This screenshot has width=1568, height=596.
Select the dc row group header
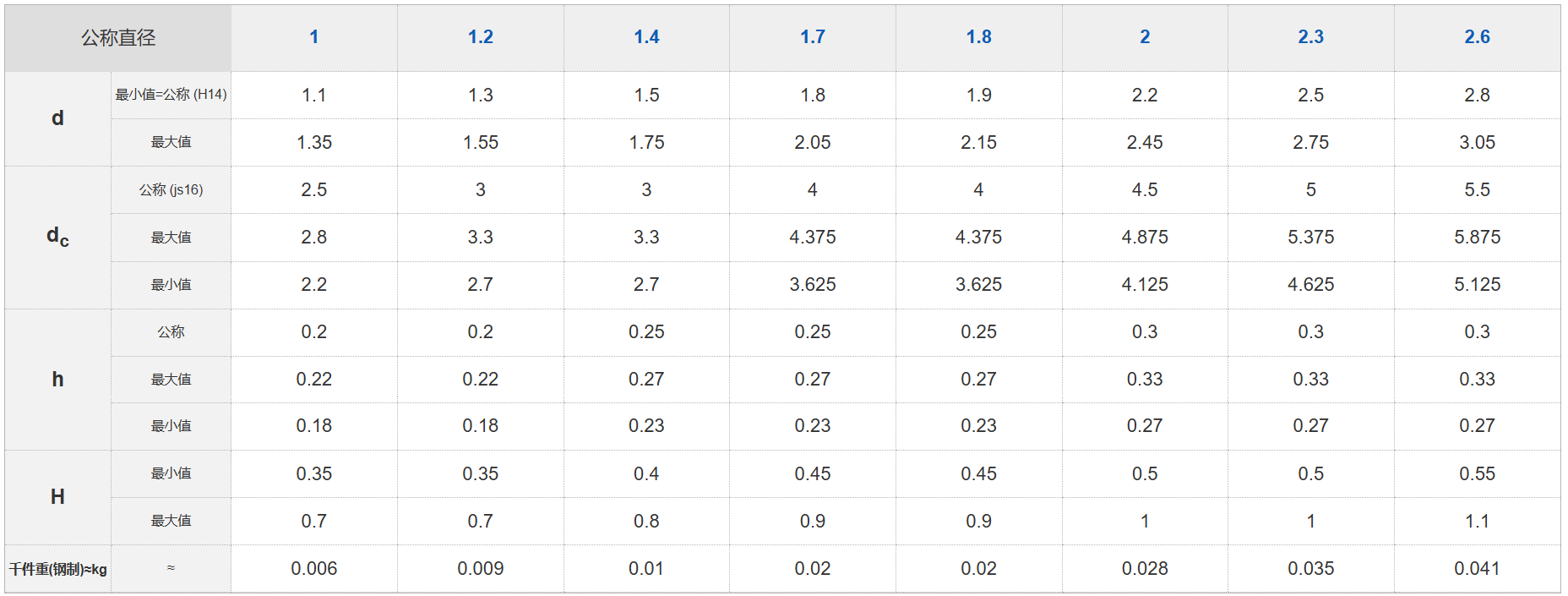(57, 237)
